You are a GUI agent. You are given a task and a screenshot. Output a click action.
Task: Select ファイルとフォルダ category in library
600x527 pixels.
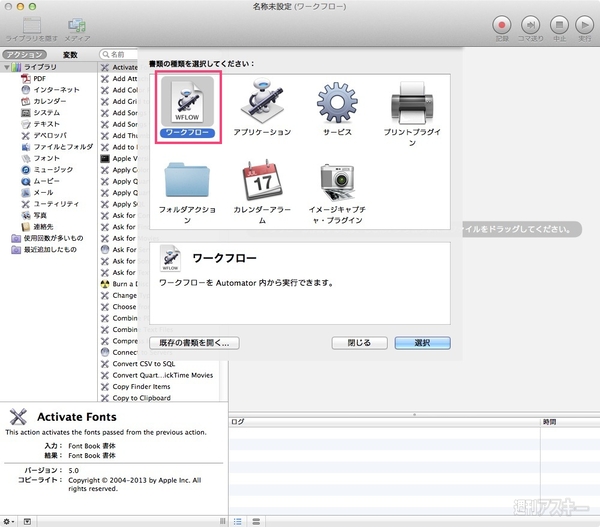pyautogui.click(x=57, y=147)
